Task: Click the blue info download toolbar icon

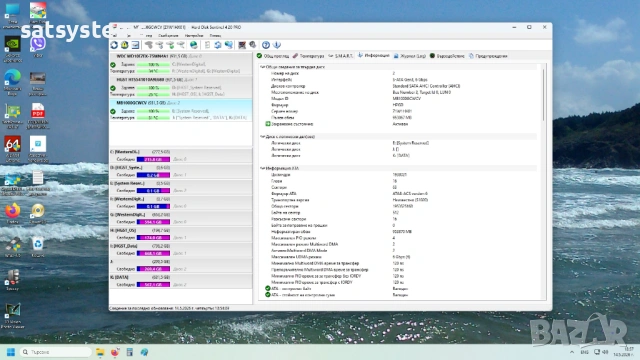Action: point(277,45)
